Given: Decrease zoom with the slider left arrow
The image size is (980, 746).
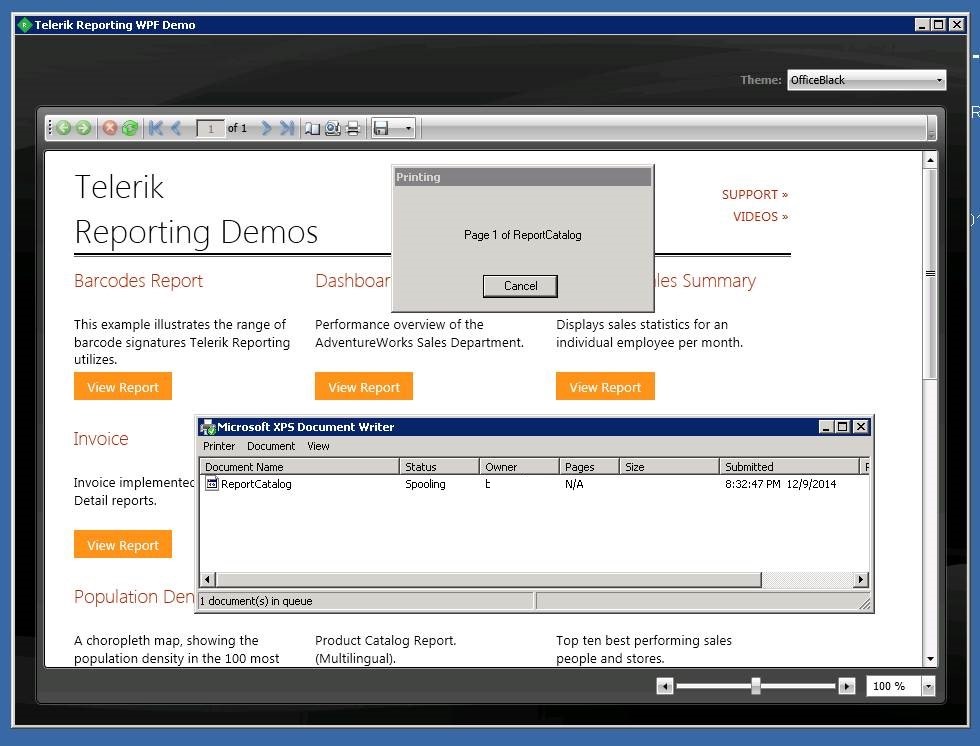Looking at the screenshot, I should [665, 687].
